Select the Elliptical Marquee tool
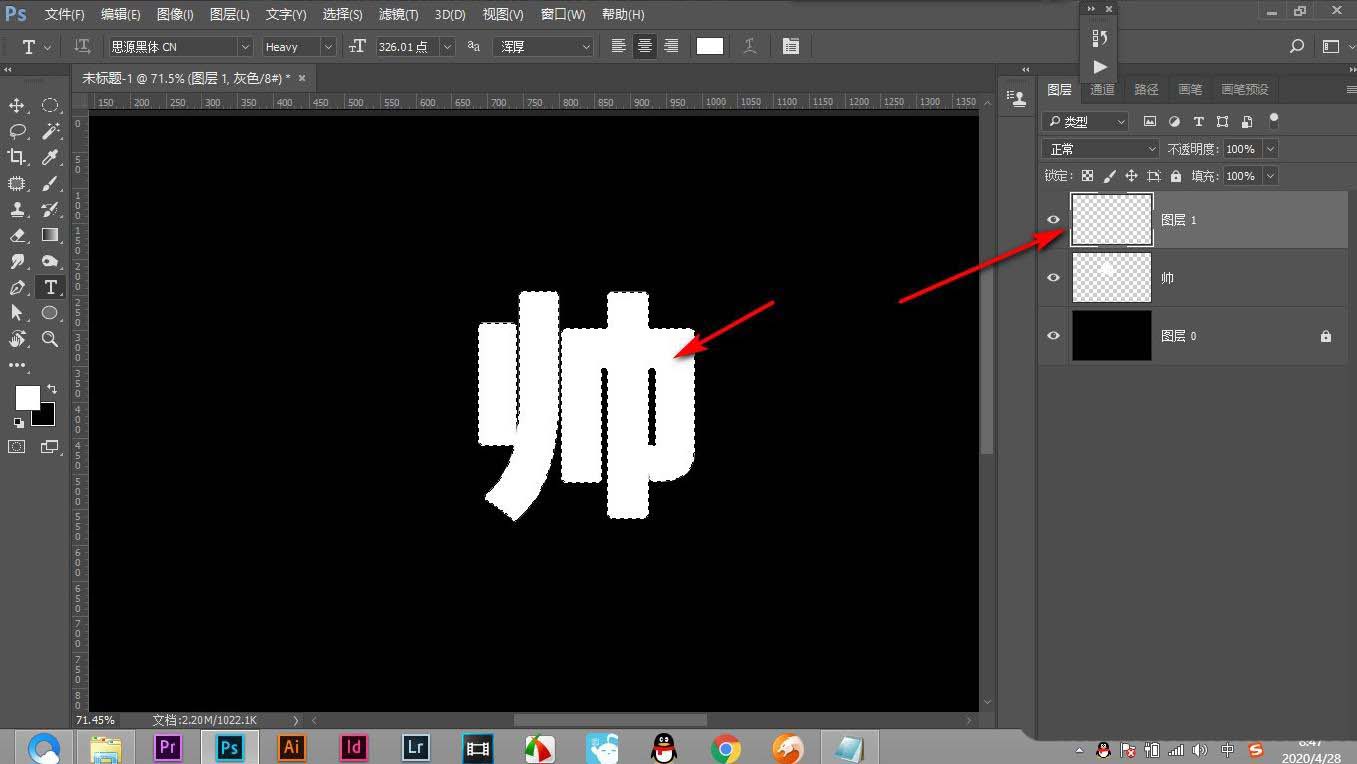 pyautogui.click(x=50, y=105)
